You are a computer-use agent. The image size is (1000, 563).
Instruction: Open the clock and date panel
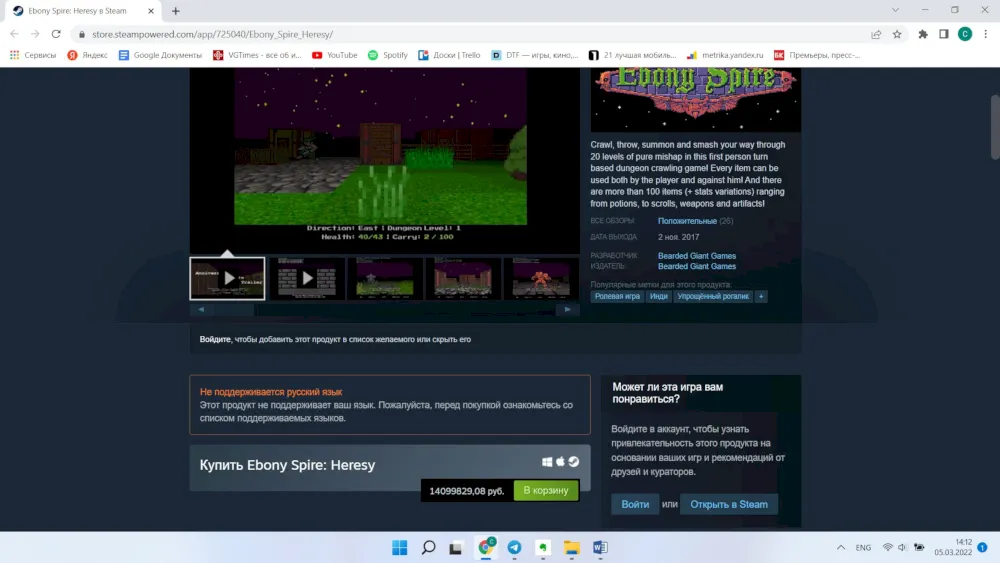click(953, 547)
